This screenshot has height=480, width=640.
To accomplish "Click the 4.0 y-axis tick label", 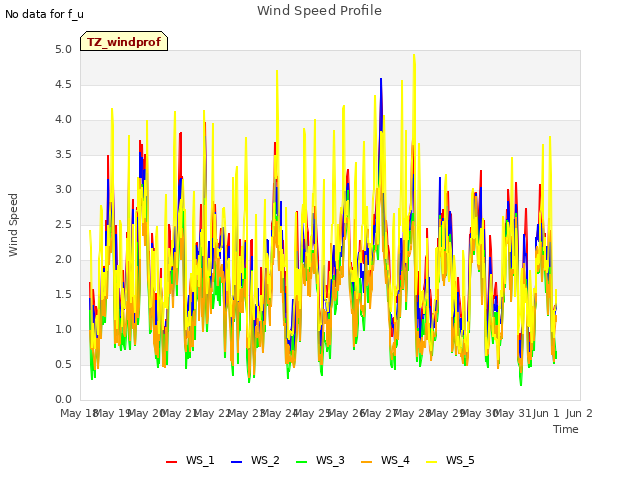I will pos(63,120).
